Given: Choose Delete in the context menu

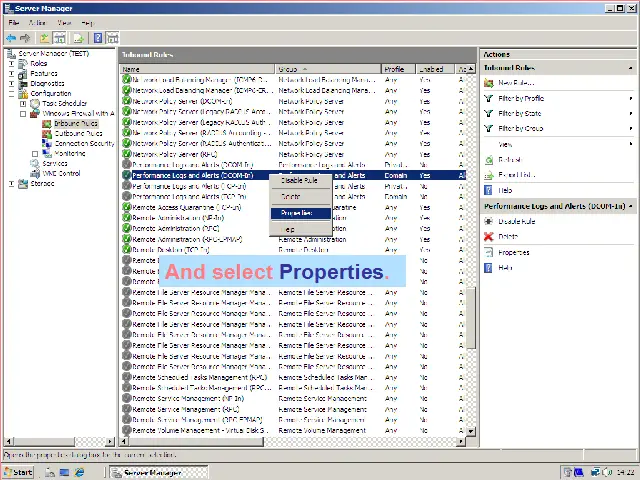Looking at the screenshot, I should click(300, 197).
